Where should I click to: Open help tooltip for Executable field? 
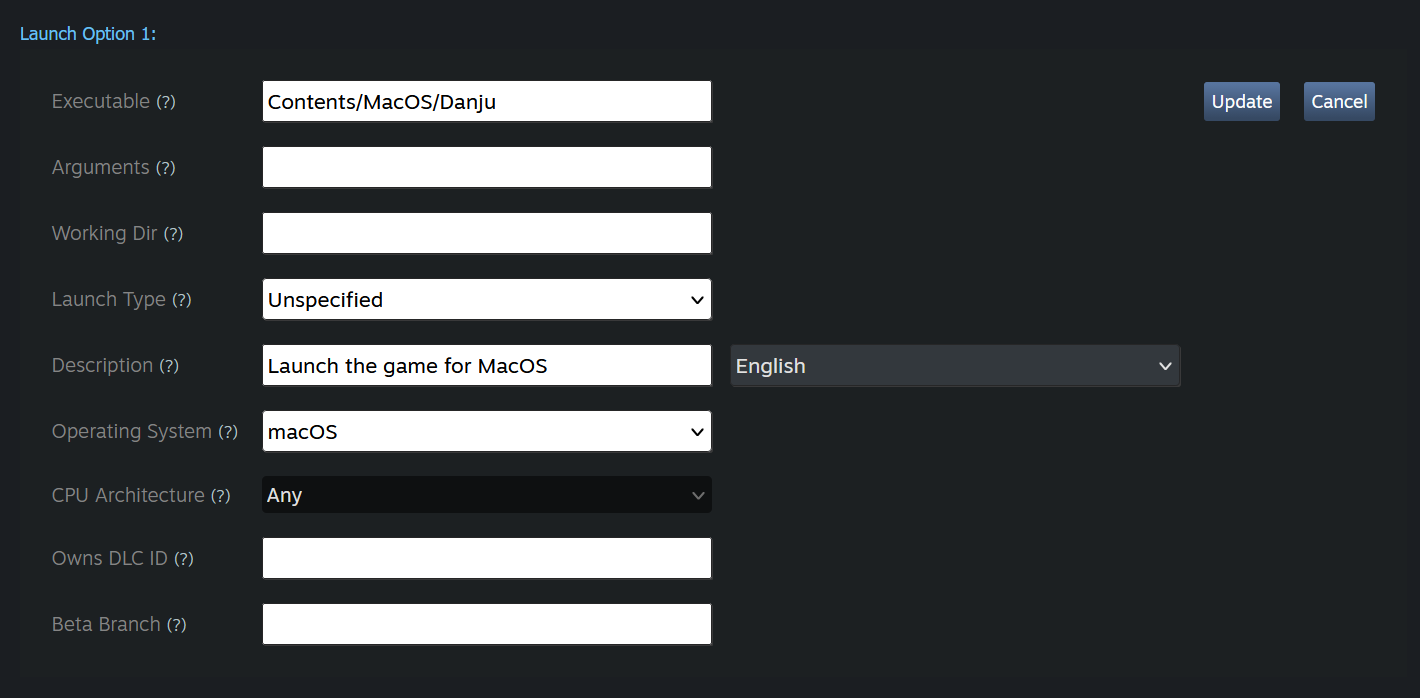tap(168, 102)
